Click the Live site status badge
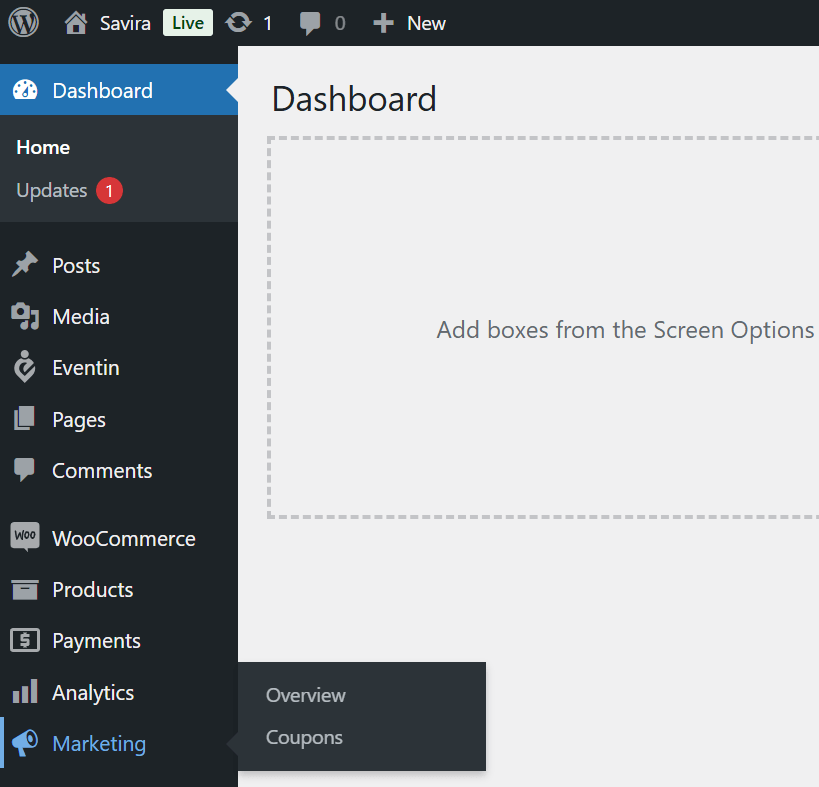The image size is (819, 787). click(x=188, y=23)
